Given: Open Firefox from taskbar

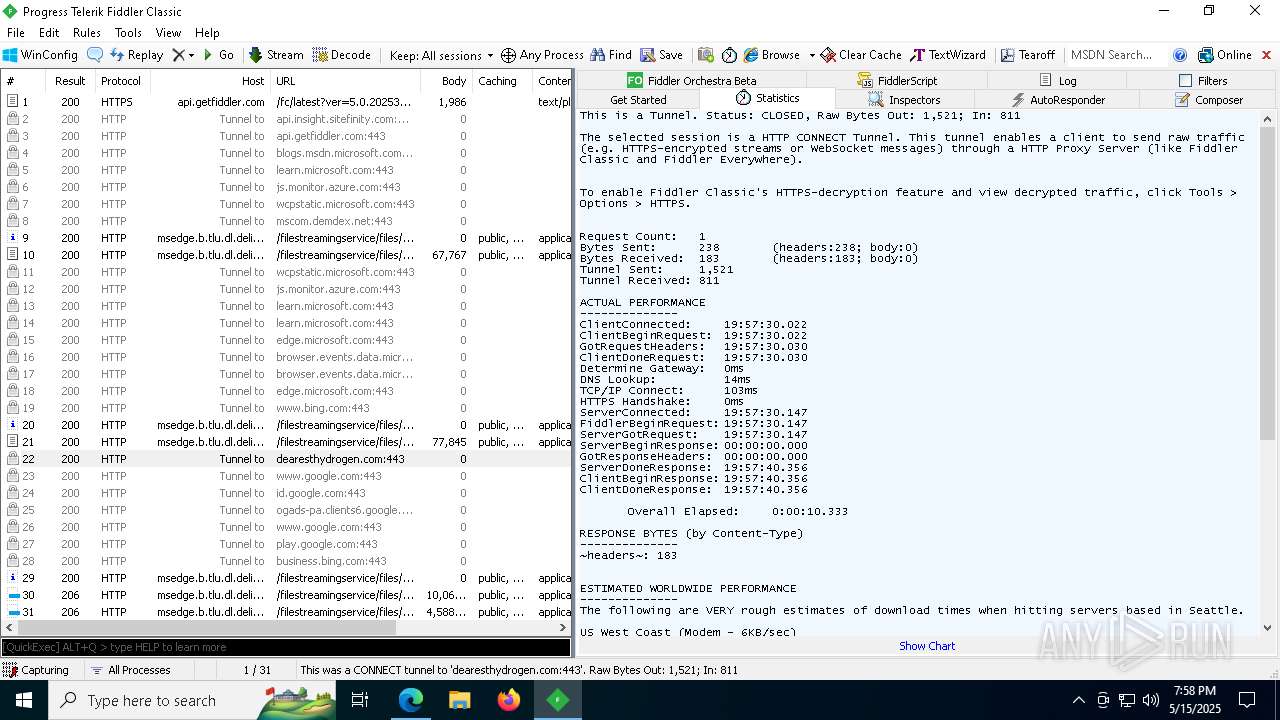Looking at the screenshot, I should tap(509, 700).
